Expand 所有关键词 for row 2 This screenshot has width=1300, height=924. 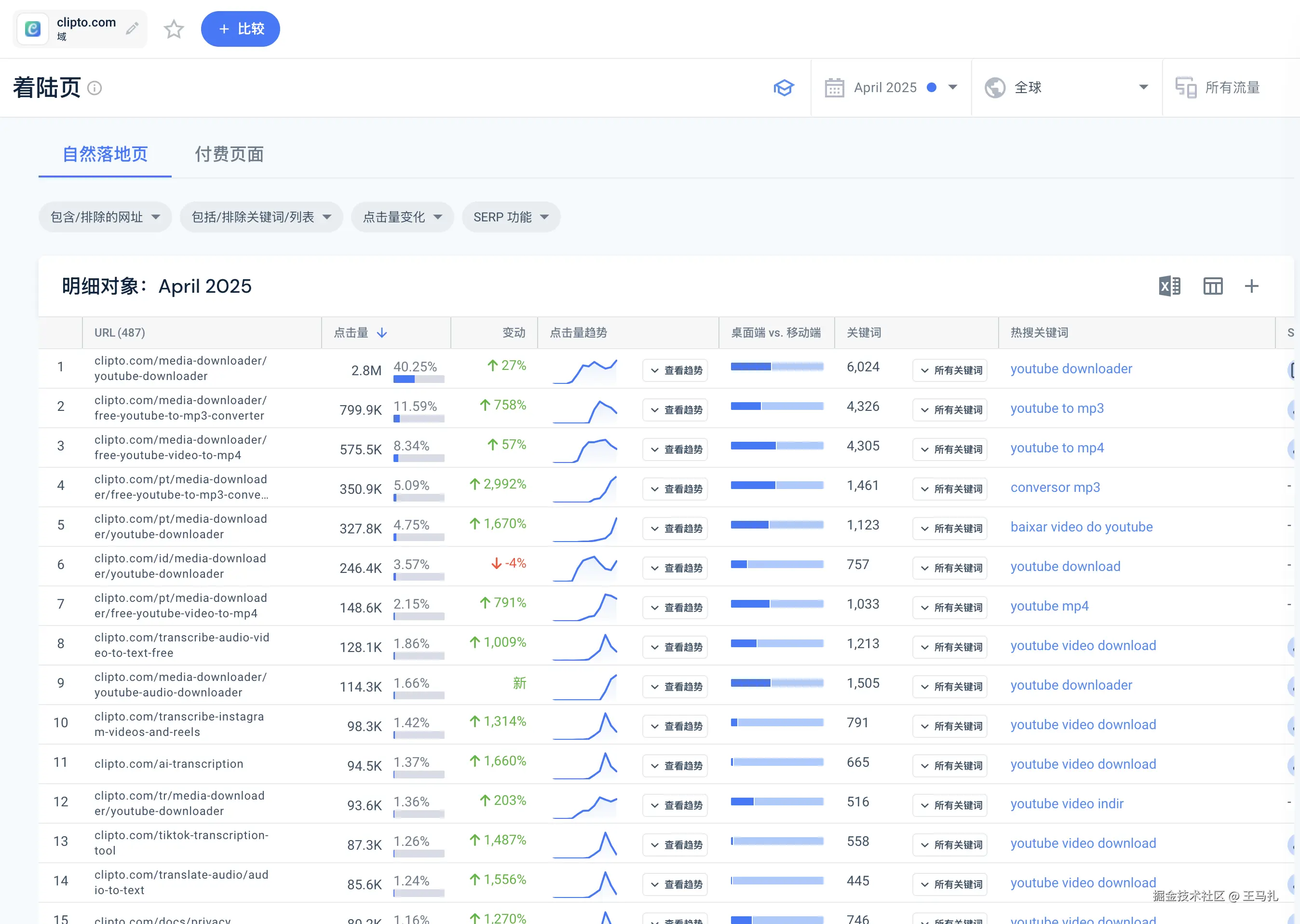[x=950, y=409]
